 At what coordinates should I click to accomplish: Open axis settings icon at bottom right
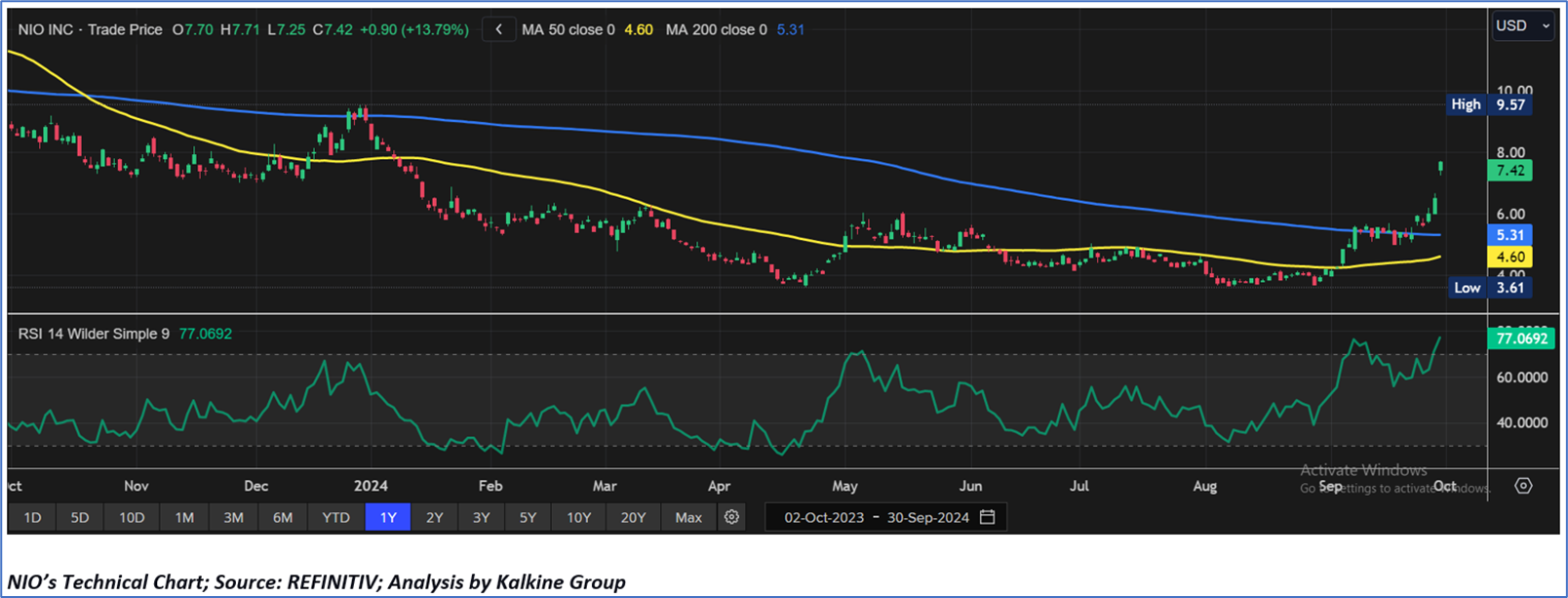(x=1523, y=485)
